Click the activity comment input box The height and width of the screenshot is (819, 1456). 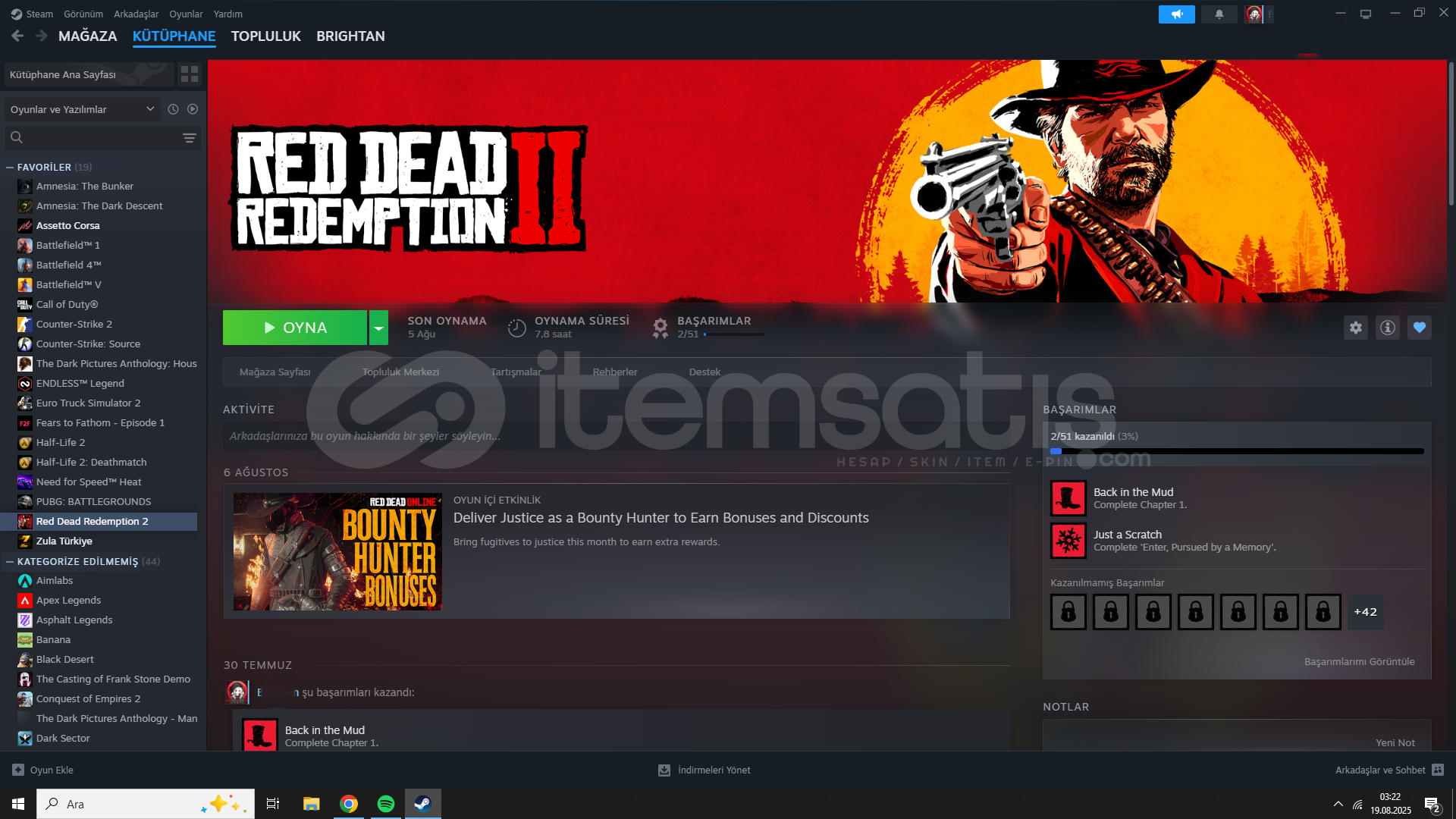pos(616,436)
